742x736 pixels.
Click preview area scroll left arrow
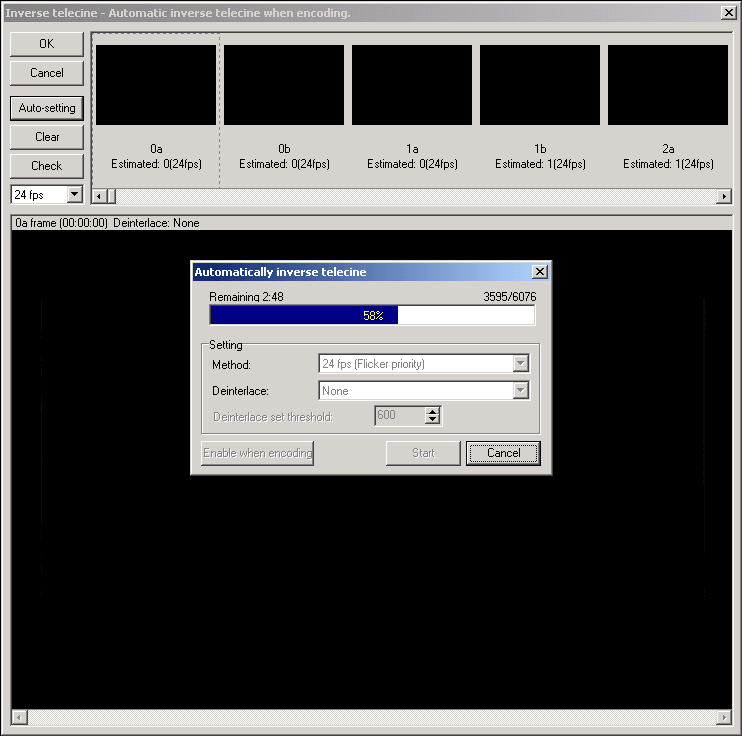tap(19, 717)
